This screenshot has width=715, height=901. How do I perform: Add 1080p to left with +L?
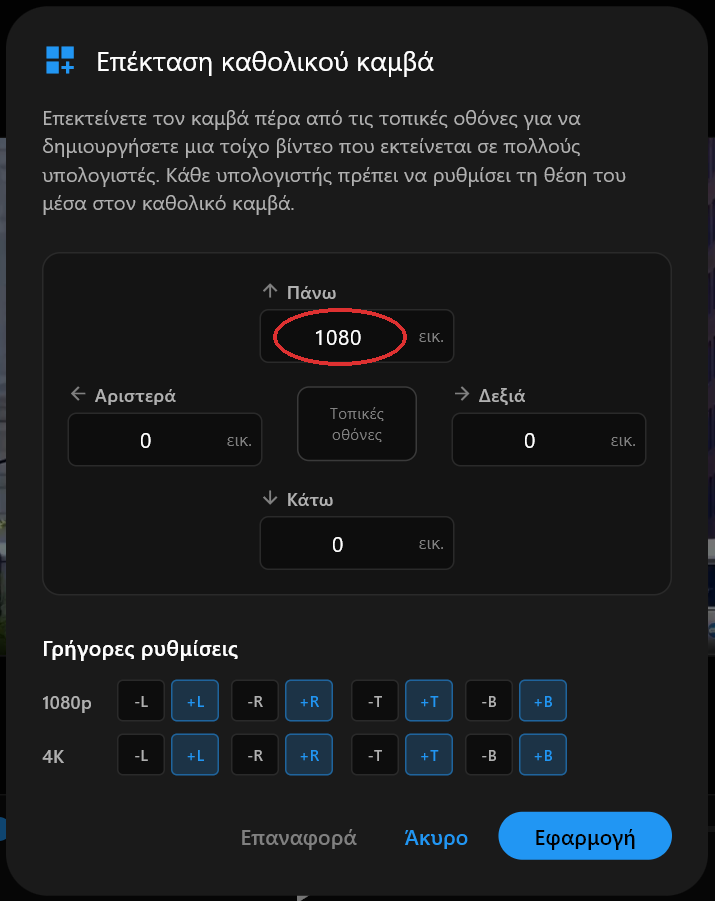tap(195, 701)
